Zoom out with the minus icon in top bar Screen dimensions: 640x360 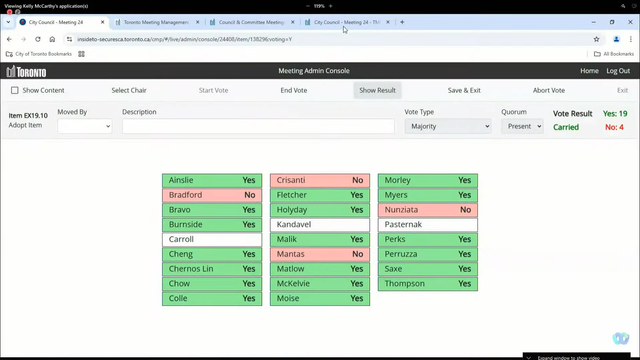click(x=308, y=6)
